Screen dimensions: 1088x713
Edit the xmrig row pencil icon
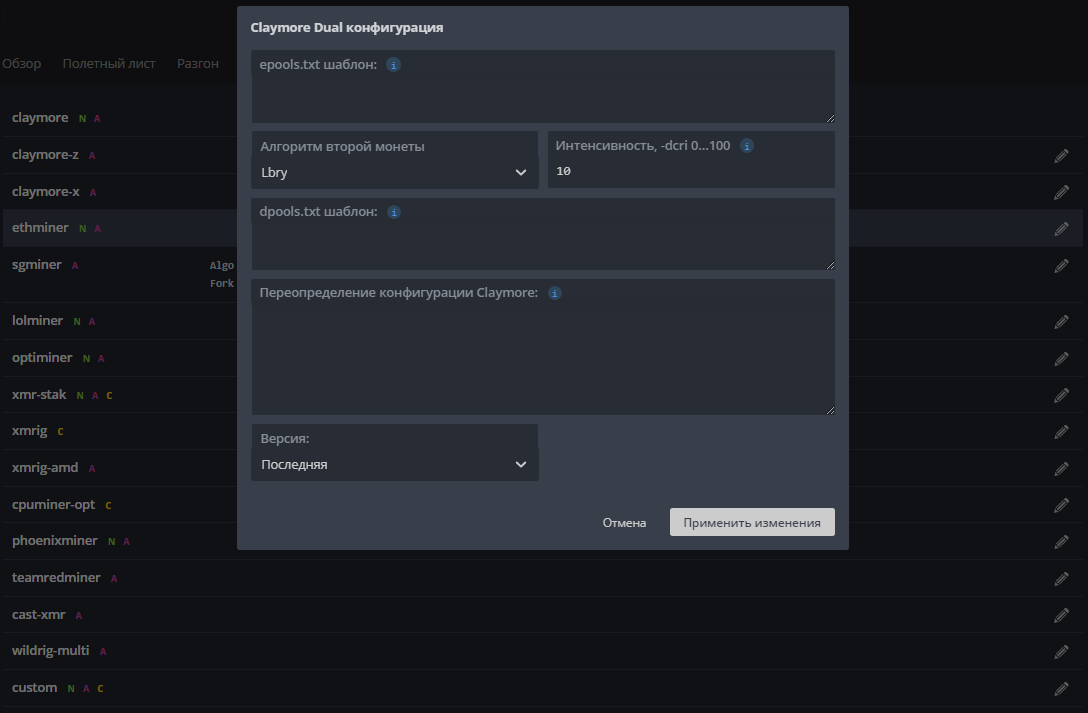pyautogui.click(x=1061, y=431)
